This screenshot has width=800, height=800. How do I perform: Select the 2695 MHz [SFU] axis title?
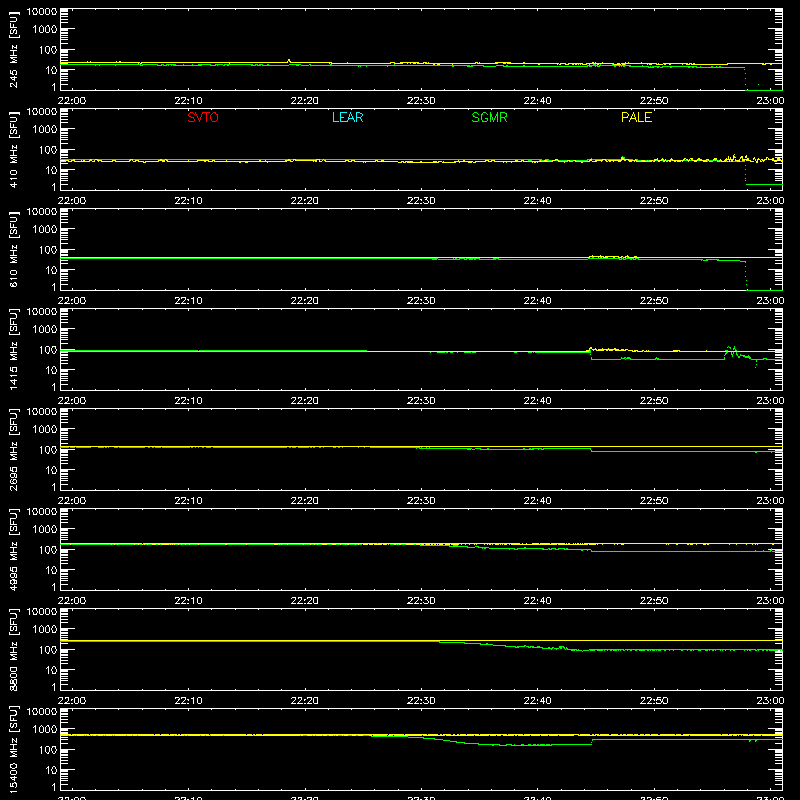point(13,449)
